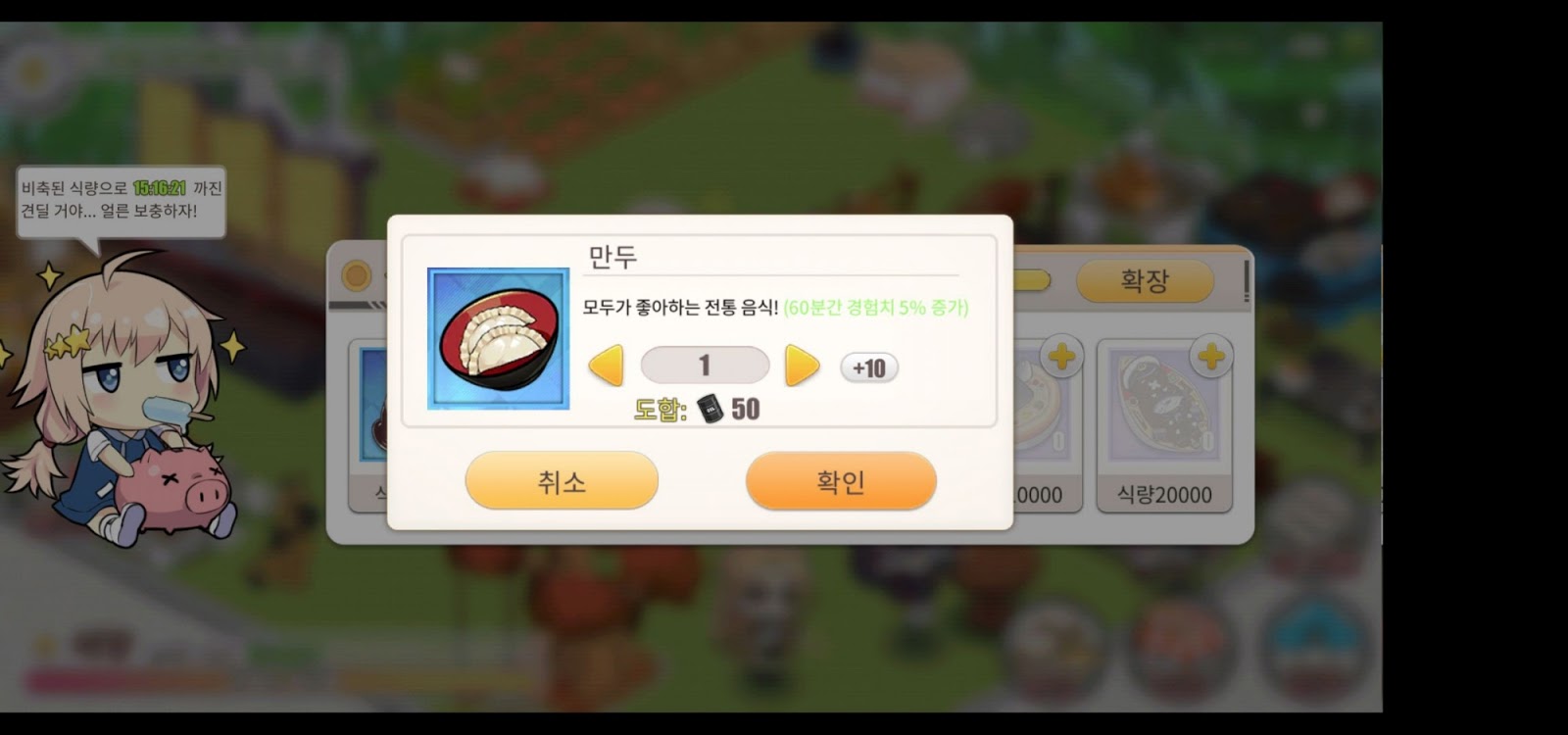This screenshot has width=1568, height=735.
Task: Click the quantity field showing 1
Action: pos(705,366)
